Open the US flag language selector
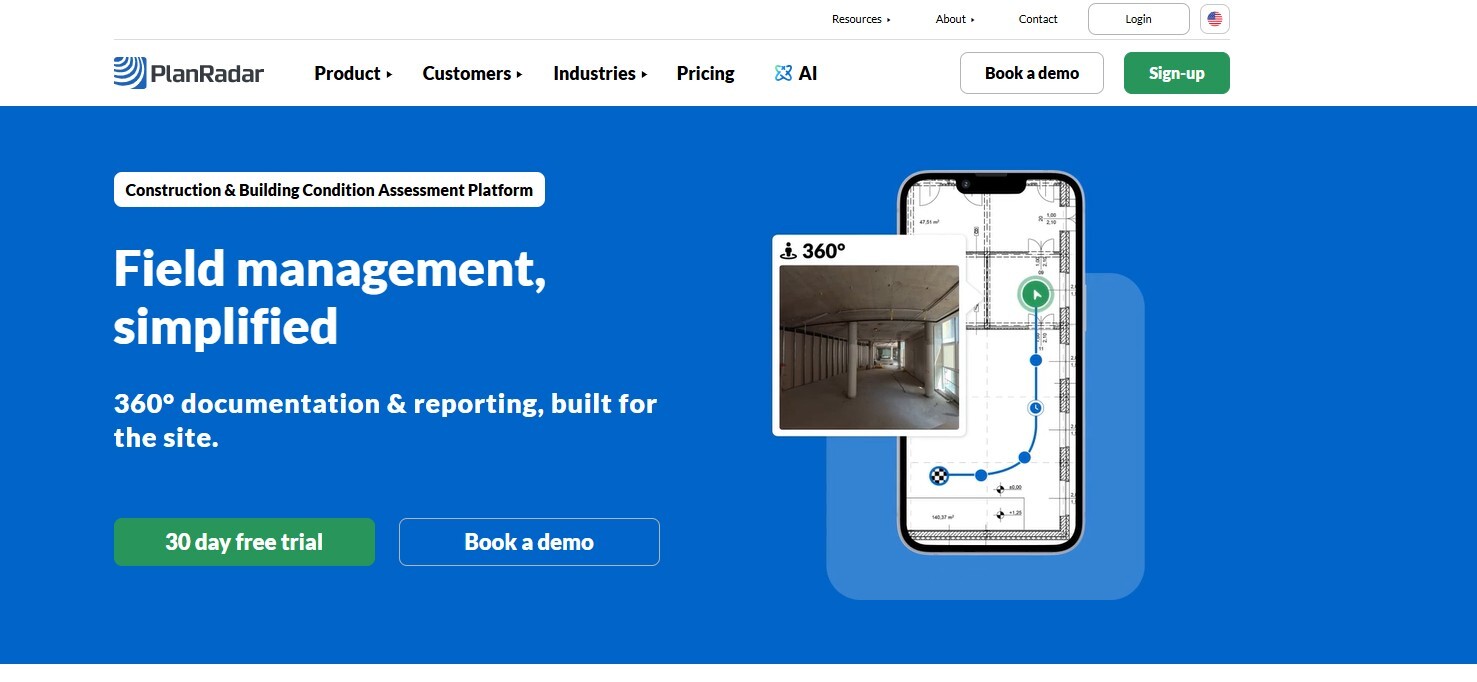 1214,19
